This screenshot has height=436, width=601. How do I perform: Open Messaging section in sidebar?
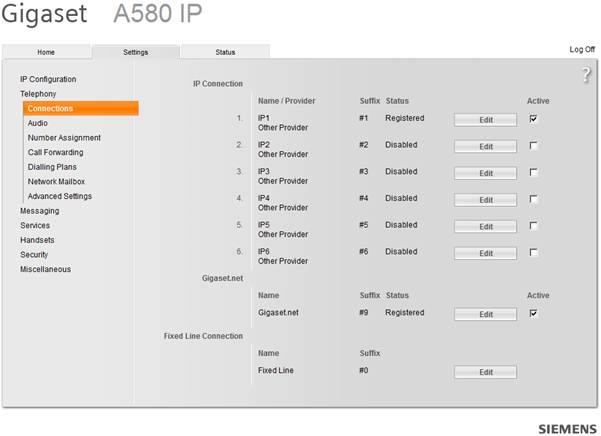pyautogui.click(x=39, y=211)
